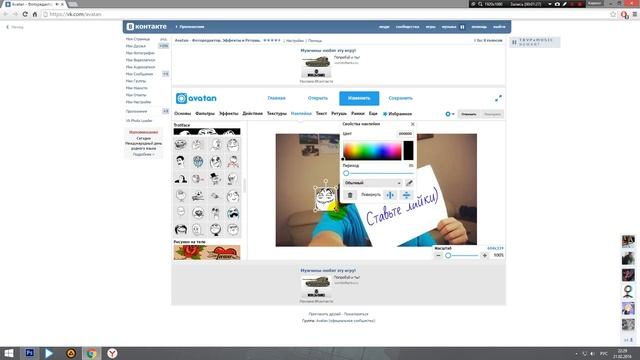Zoom in with the plus button
The height and width of the screenshot is (360, 640).
coord(484,256)
